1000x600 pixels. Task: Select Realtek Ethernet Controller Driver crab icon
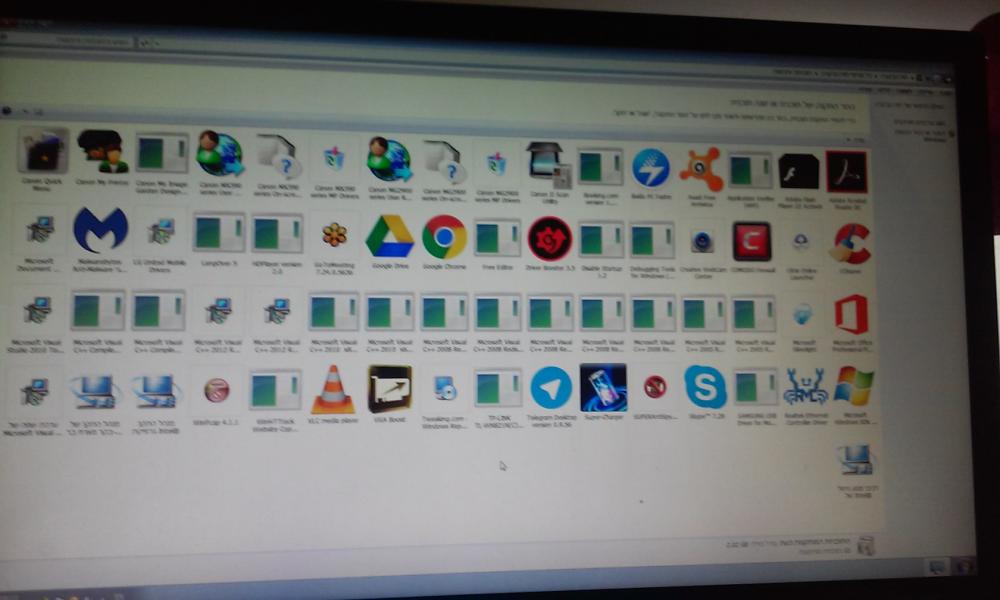805,387
